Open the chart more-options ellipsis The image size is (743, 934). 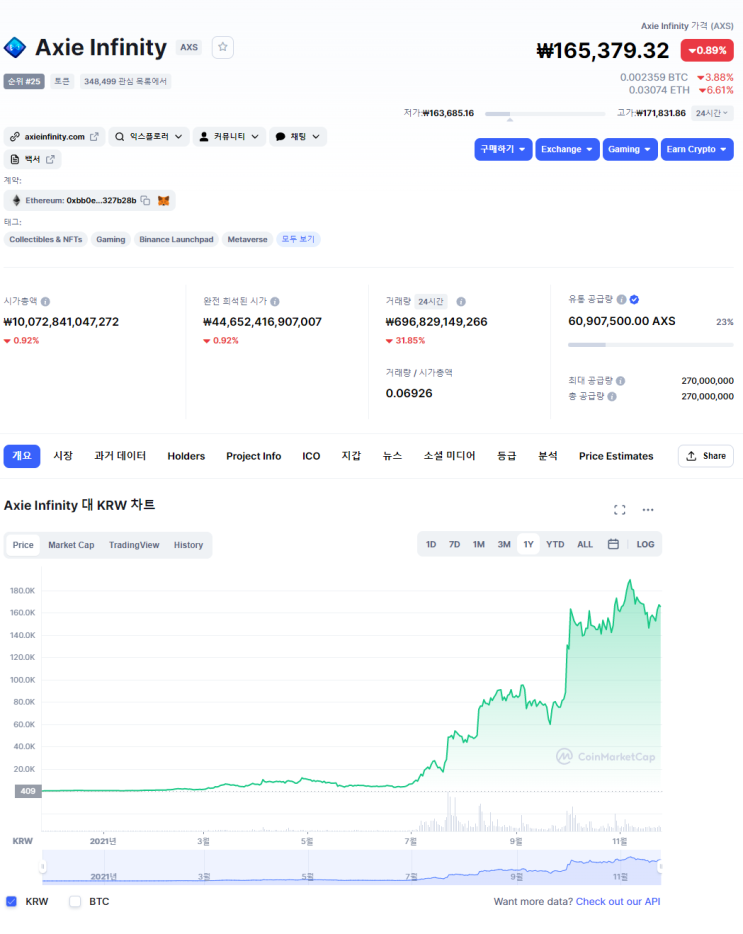(x=648, y=510)
